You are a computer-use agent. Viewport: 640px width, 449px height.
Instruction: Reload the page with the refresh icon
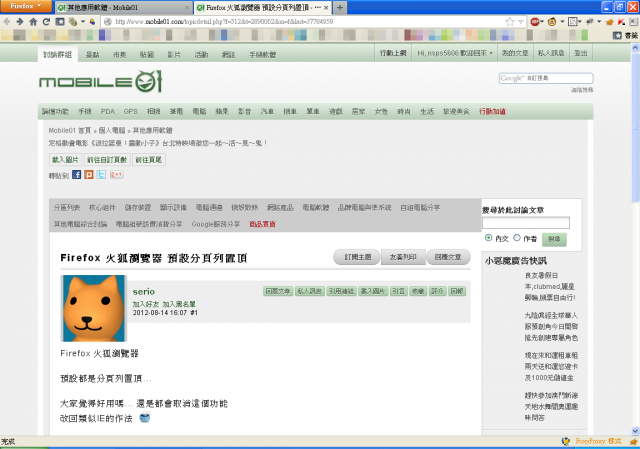46,22
